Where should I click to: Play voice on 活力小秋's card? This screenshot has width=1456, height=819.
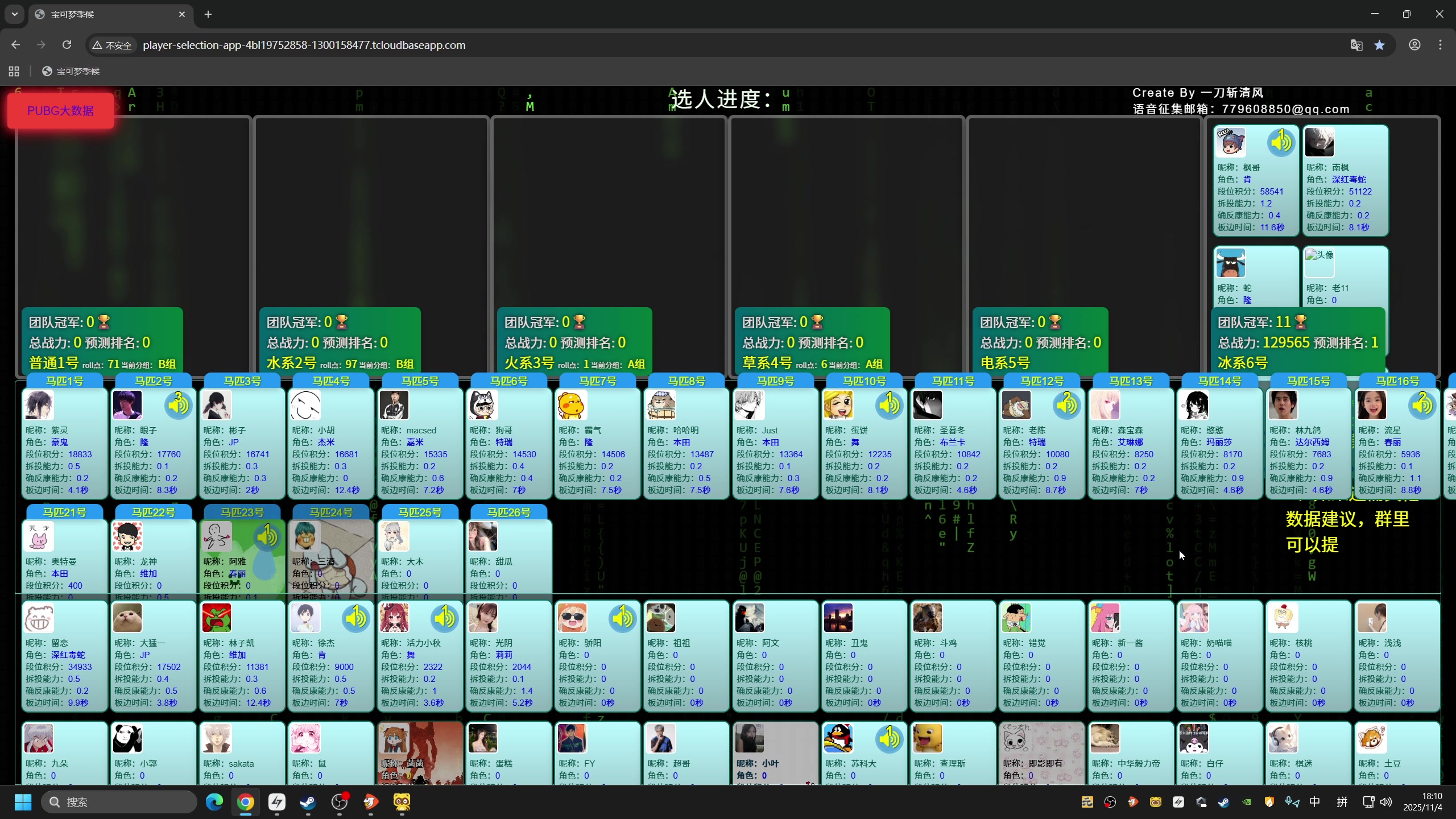tap(445, 618)
